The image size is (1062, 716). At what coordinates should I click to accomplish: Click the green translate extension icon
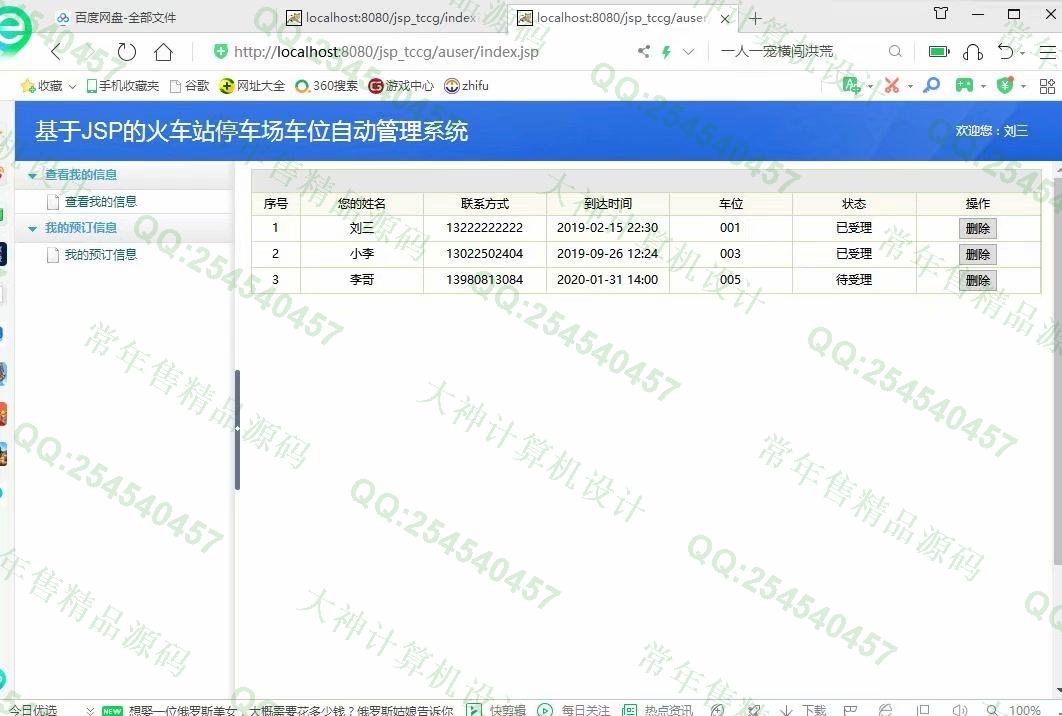[x=851, y=85]
